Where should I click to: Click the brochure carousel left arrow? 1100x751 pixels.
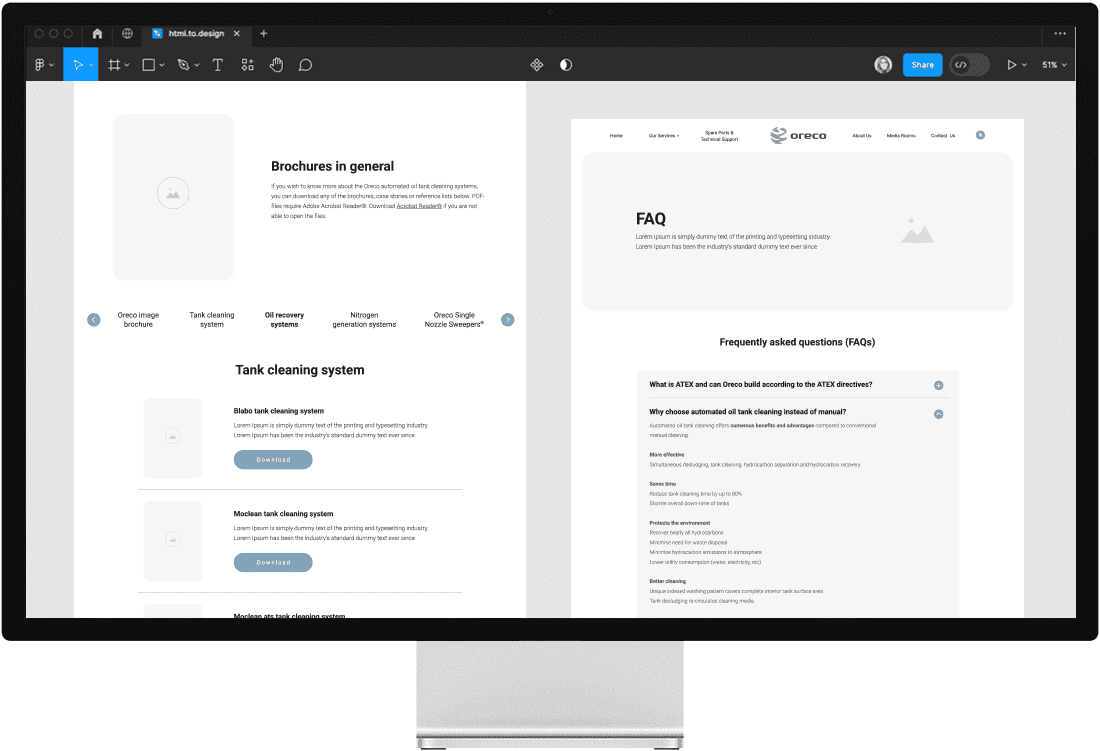93,320
